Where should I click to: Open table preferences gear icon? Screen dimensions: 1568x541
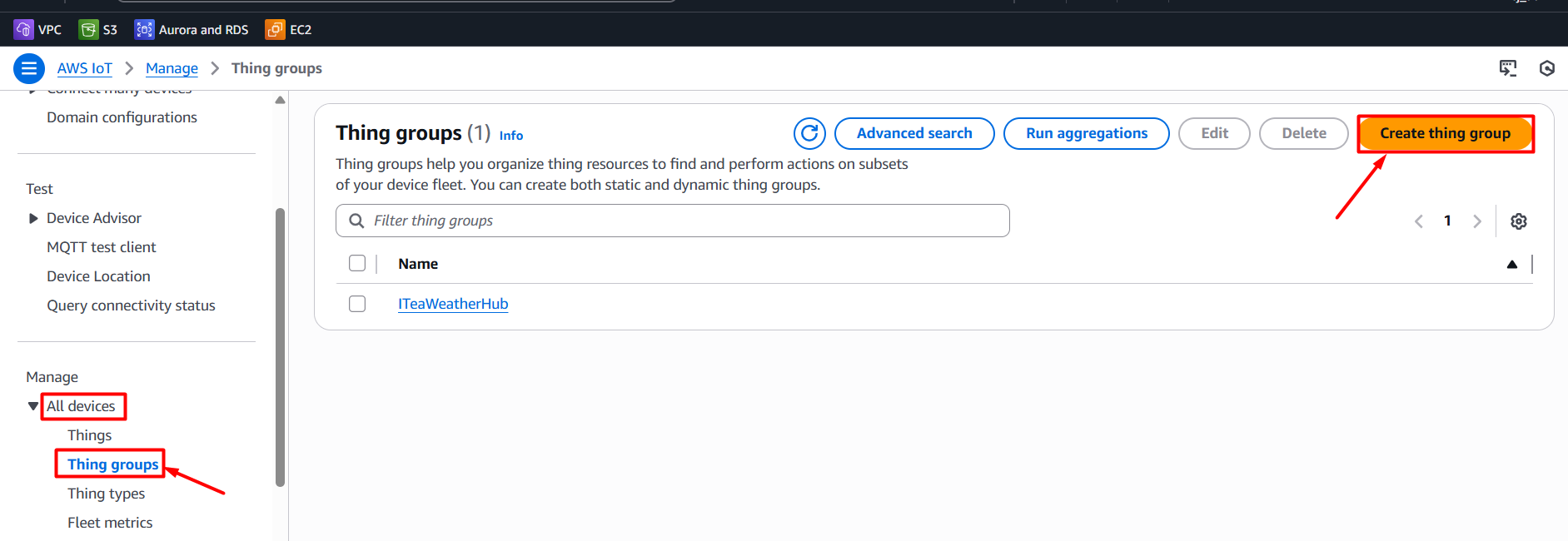1518,221
